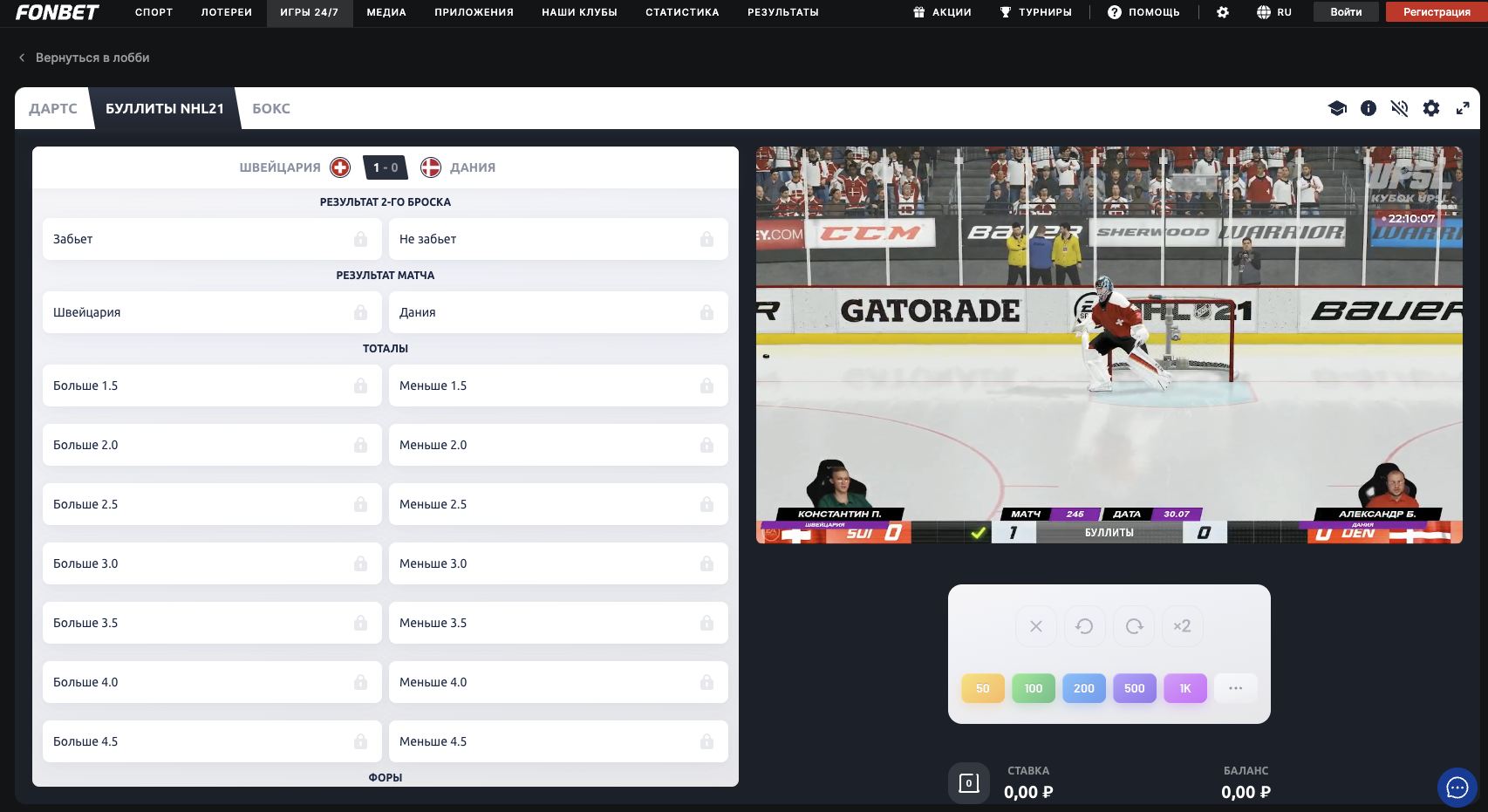Open the Лотереи menu
The height and width of the screenshot is (812, 1488).
(x=227, y=12)
